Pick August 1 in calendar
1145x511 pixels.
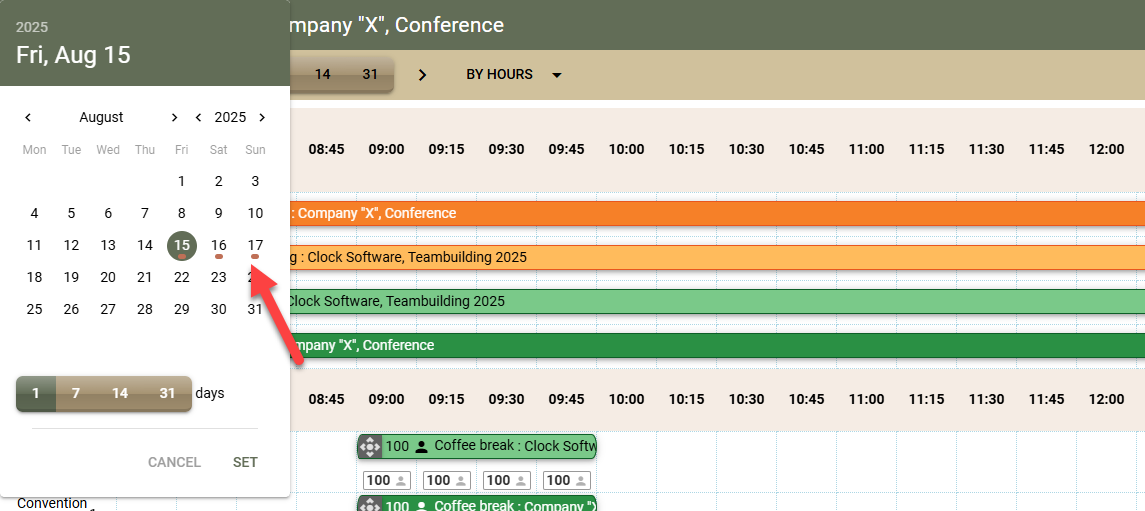[x=182, y=181]
